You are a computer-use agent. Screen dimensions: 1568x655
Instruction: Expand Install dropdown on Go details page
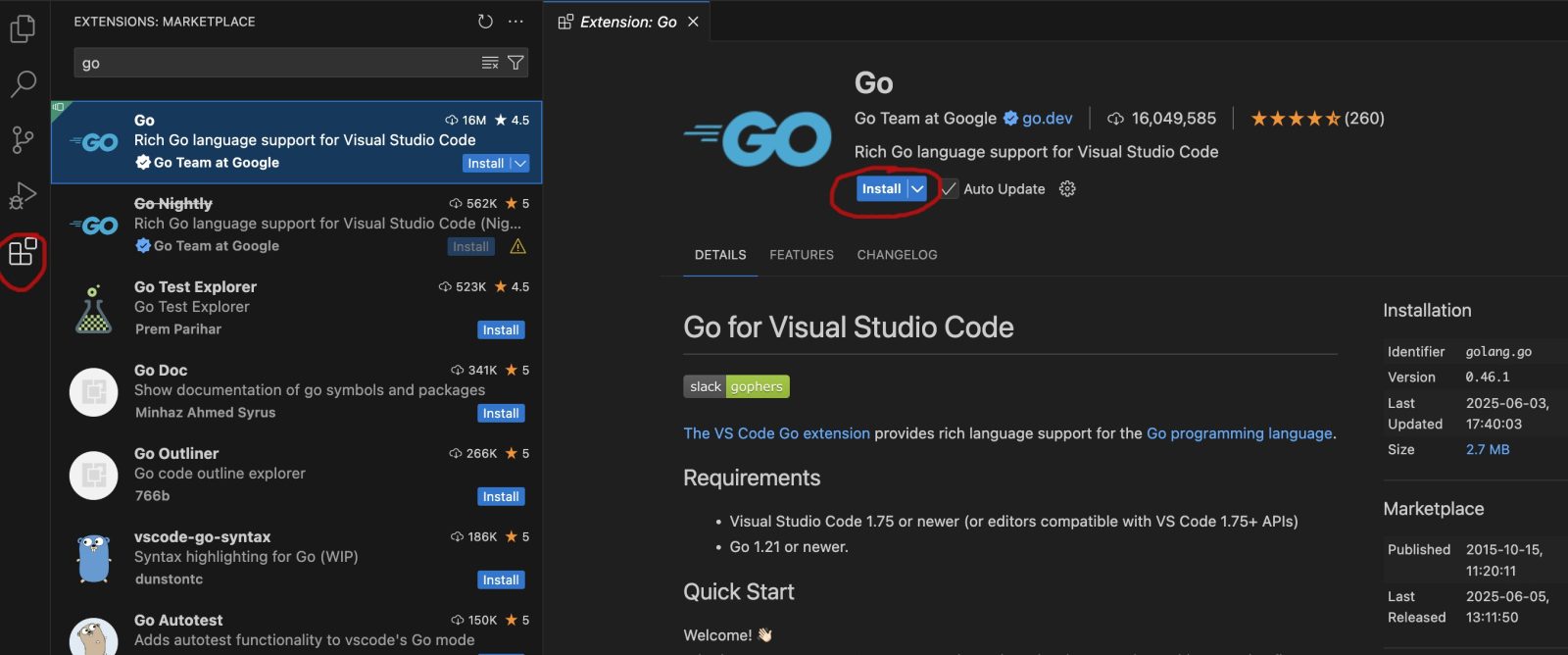pyautogui.click(x=917, y=189)
